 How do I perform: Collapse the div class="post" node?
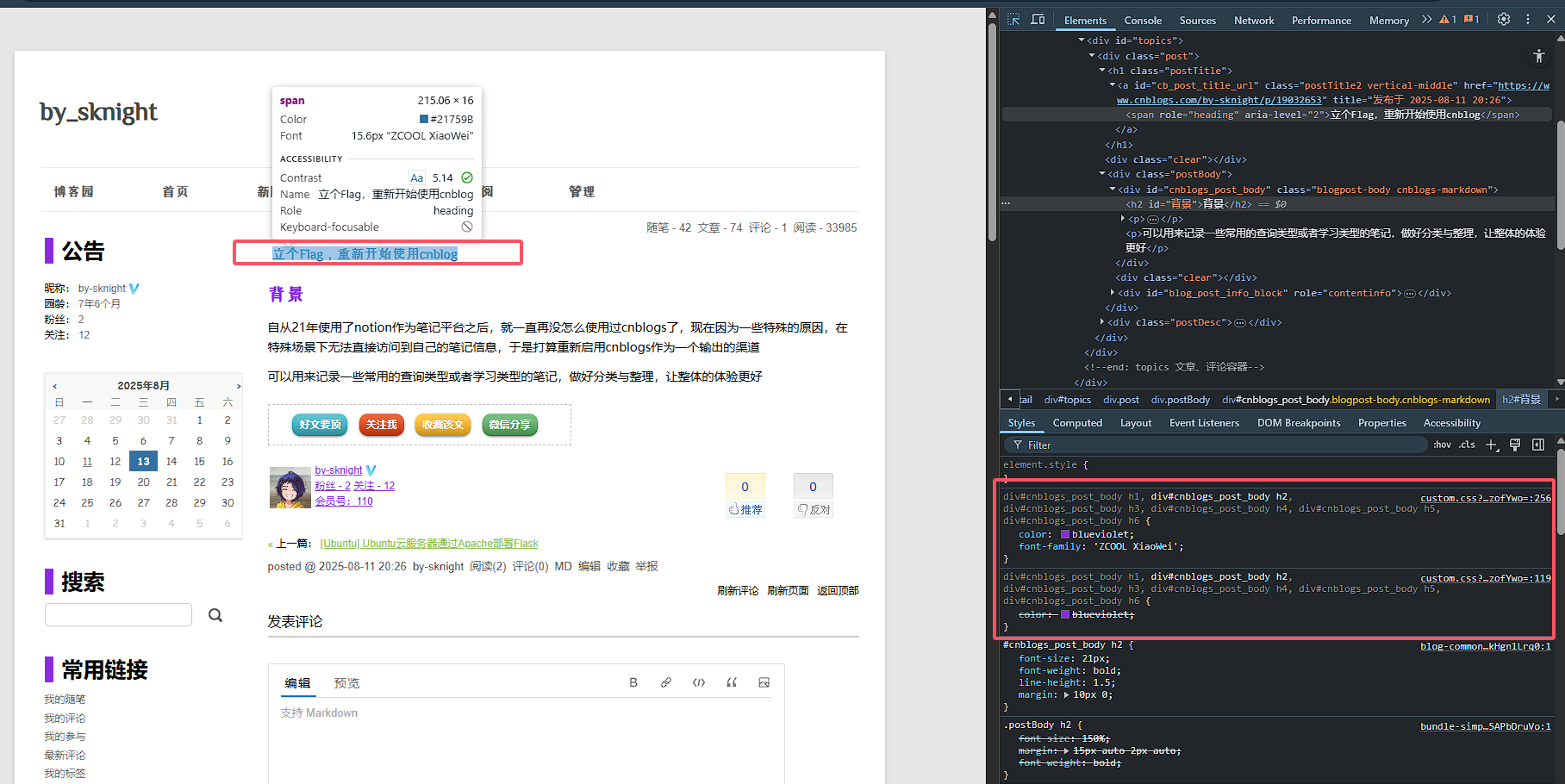(1092, 56)
